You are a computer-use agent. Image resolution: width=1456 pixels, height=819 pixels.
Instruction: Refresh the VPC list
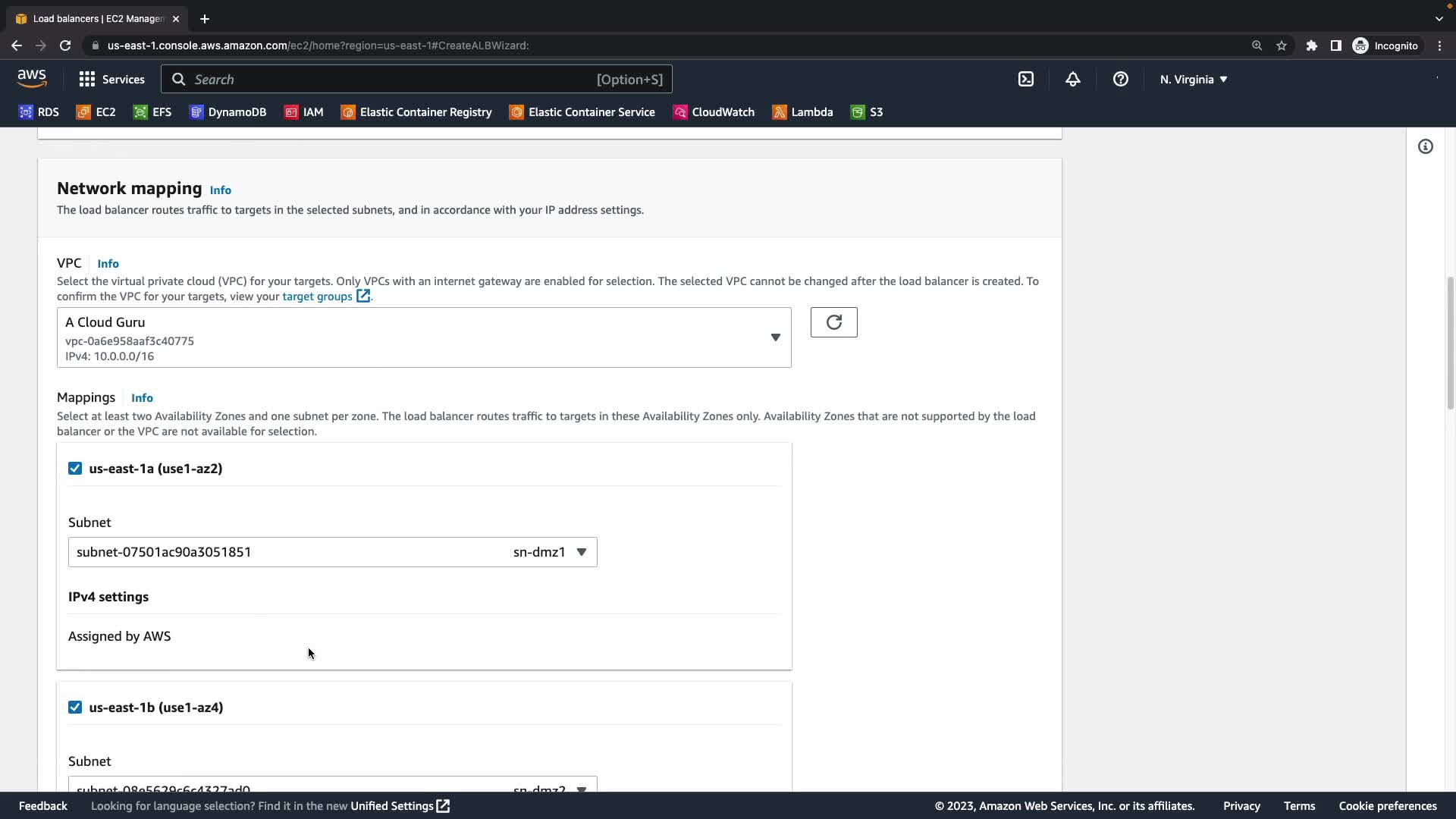[x=833, y=322]
